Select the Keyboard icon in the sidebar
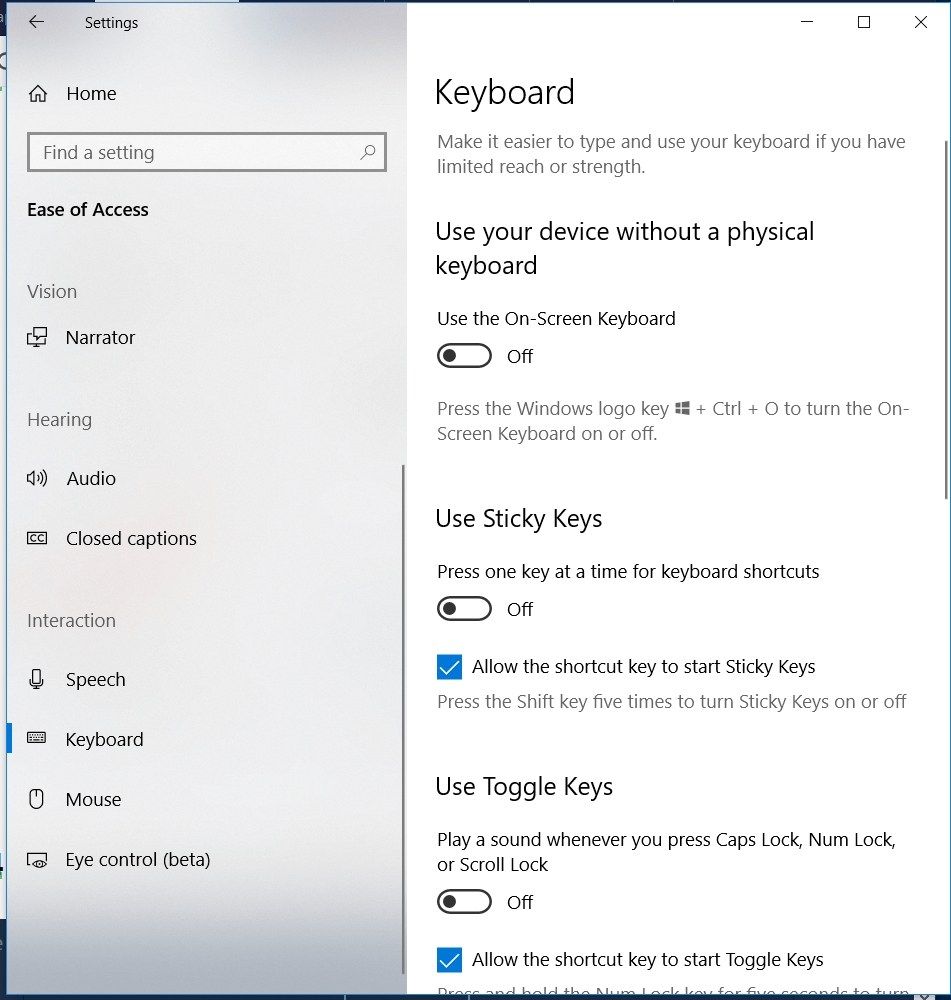 (37, 739)
